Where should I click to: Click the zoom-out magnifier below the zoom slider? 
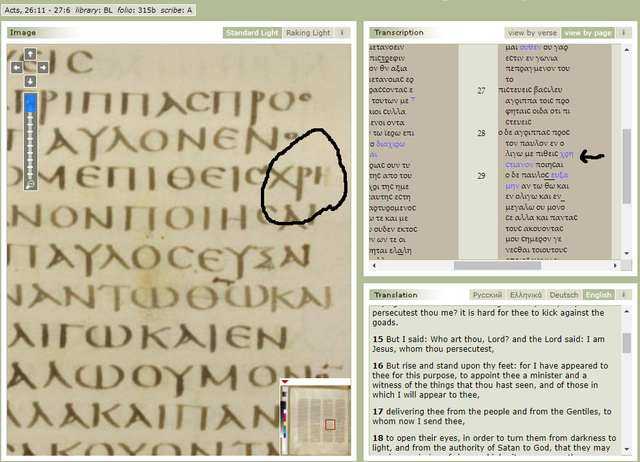(30, 184)
